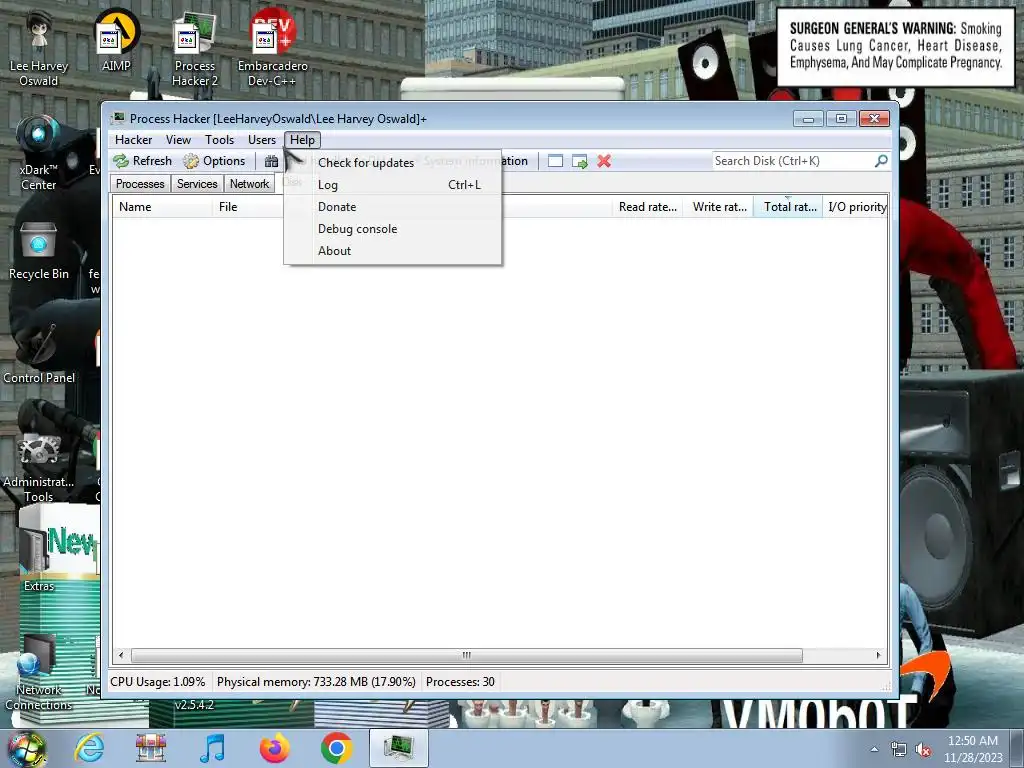1024x768 pixels.
Task: Click the search magnifier icon in Search Disk
Action: (x=881, y=161)
